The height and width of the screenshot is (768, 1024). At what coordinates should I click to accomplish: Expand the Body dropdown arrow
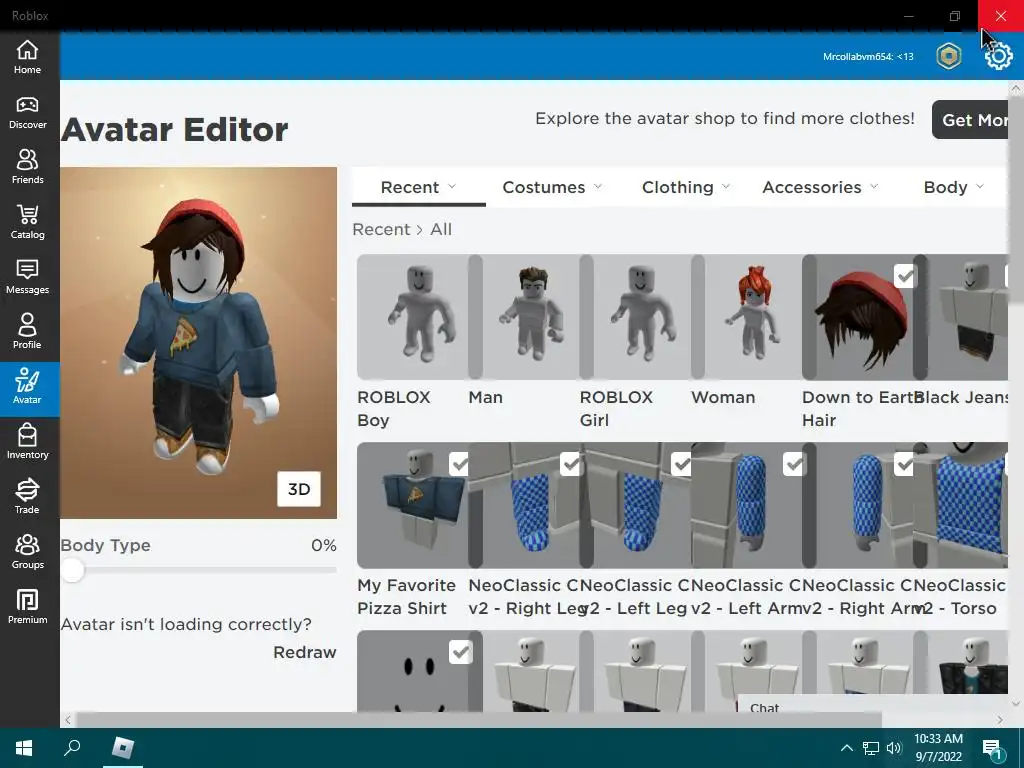coord(980,187)
